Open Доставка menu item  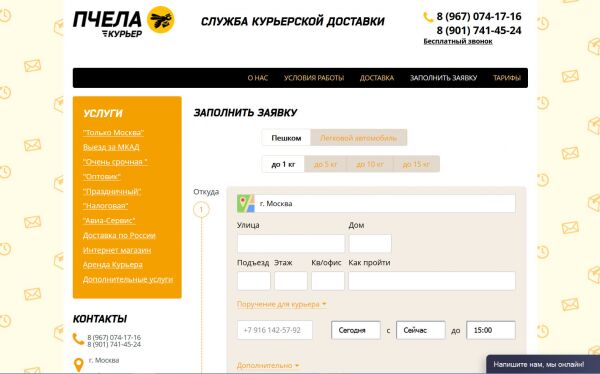point(377,78)
